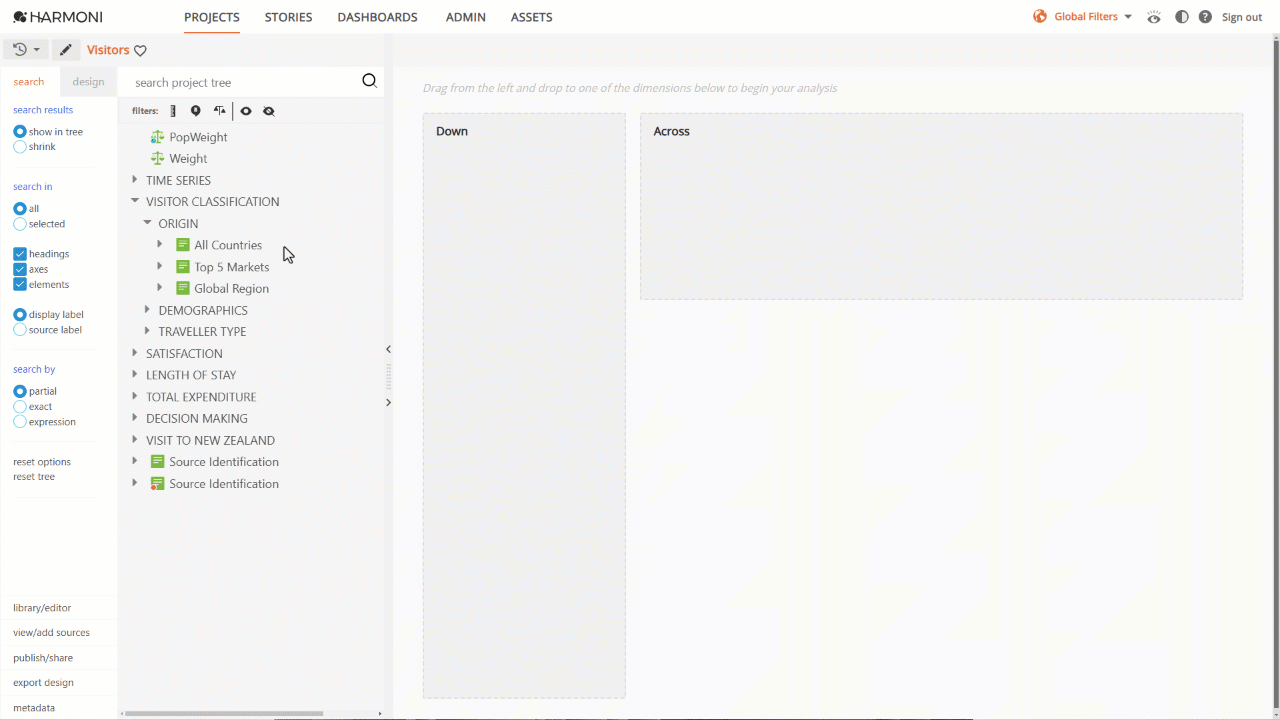Open the help question mark icon

point(1205,17)
